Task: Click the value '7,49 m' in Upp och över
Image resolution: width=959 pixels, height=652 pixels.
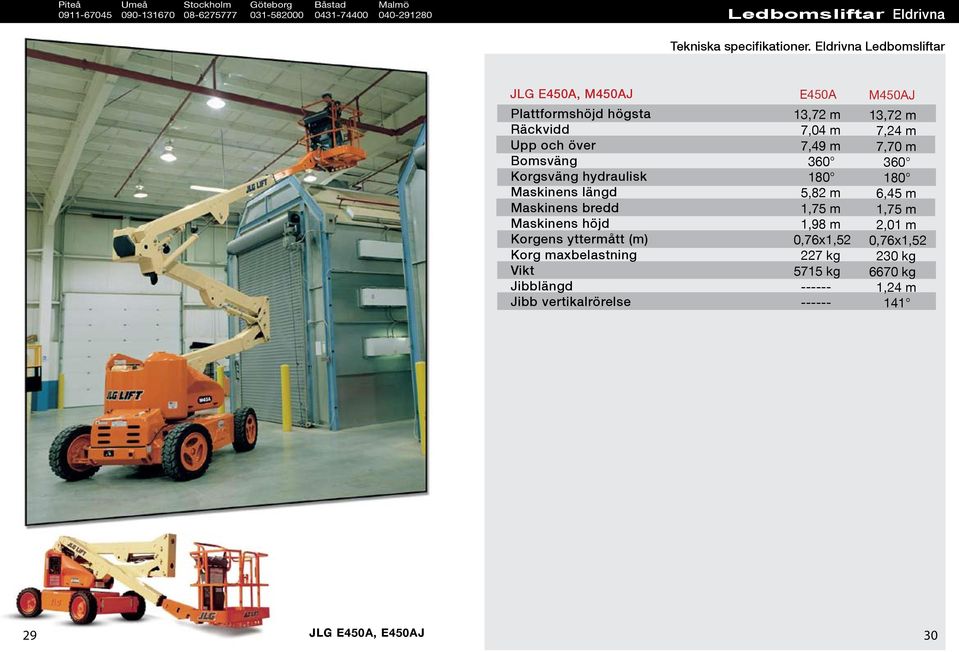Action: tap(820, 146)
